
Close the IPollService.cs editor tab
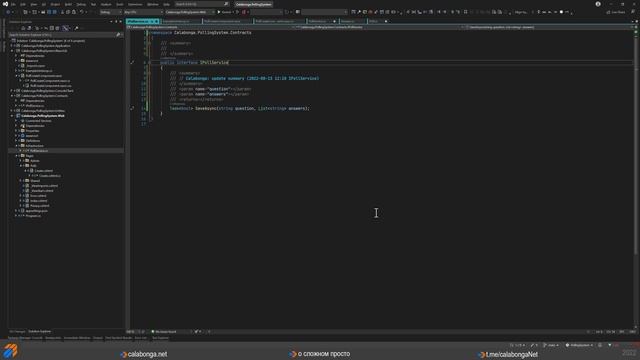pos(157,21)
